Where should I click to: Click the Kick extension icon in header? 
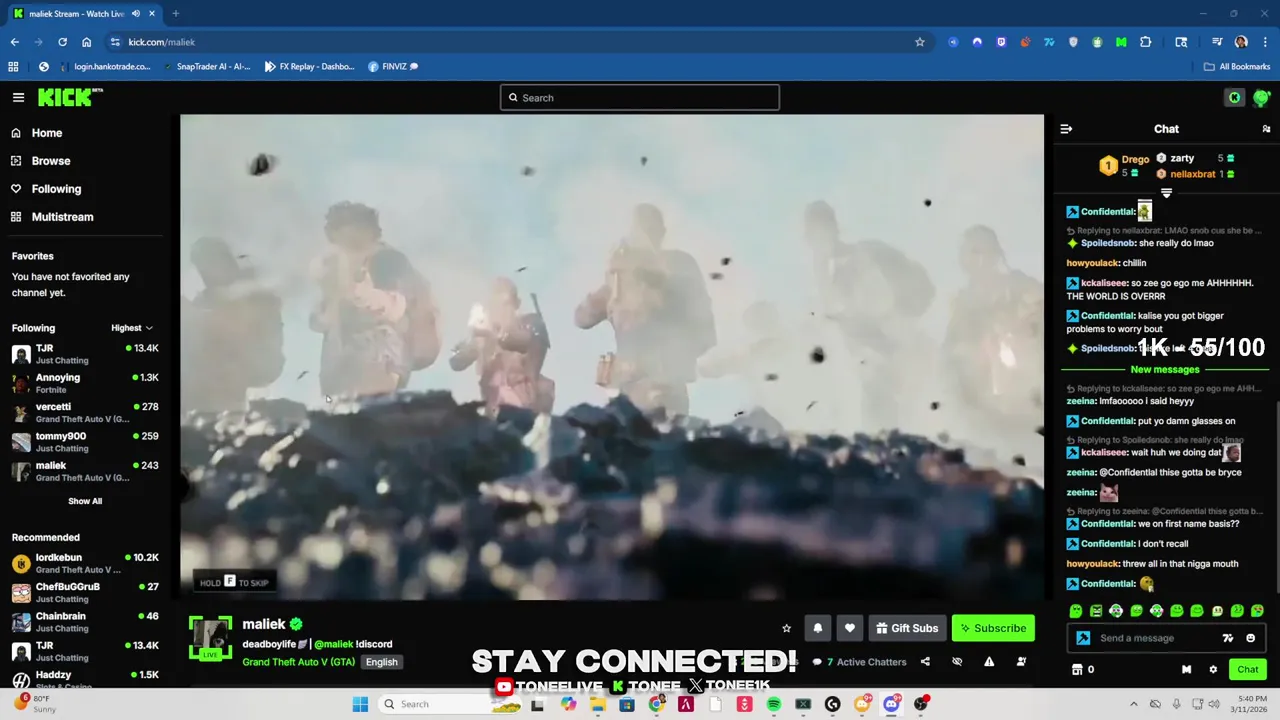[x=1234, y=97]
